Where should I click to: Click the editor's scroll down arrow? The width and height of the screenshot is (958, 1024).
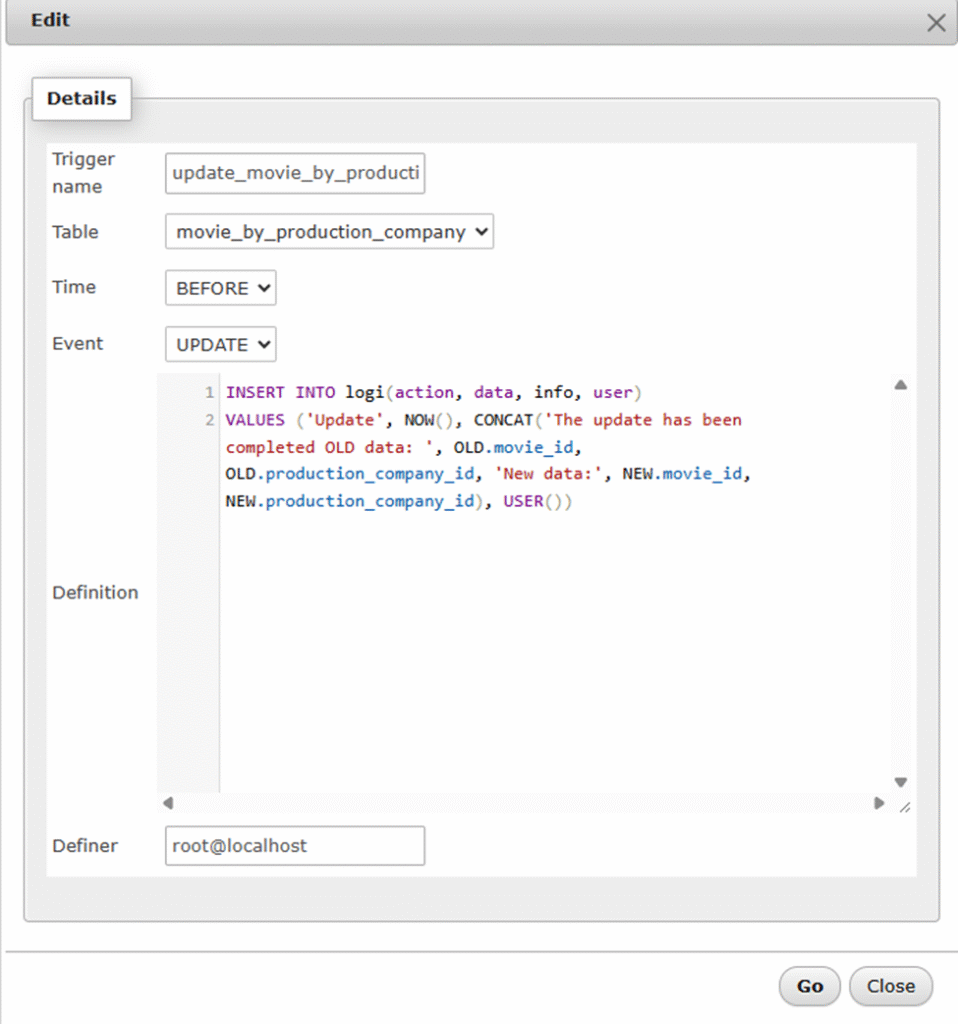click(x=901, y=782)
